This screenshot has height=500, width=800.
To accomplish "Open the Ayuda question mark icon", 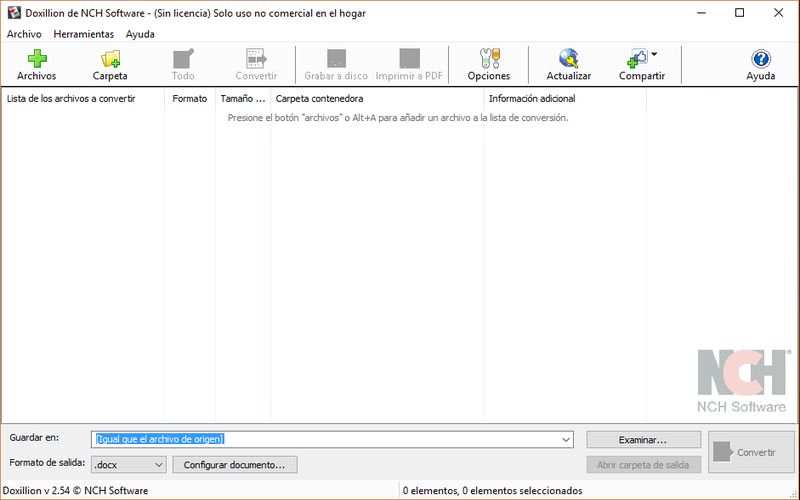I will point(761,59).
